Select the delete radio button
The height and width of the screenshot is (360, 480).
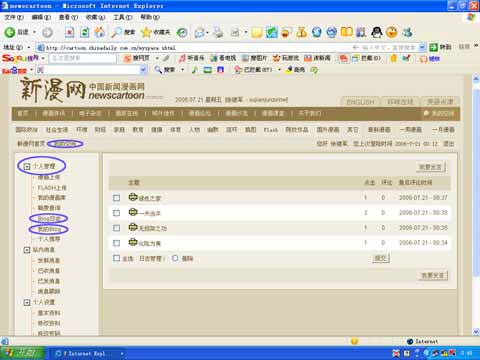coord(175,258)
